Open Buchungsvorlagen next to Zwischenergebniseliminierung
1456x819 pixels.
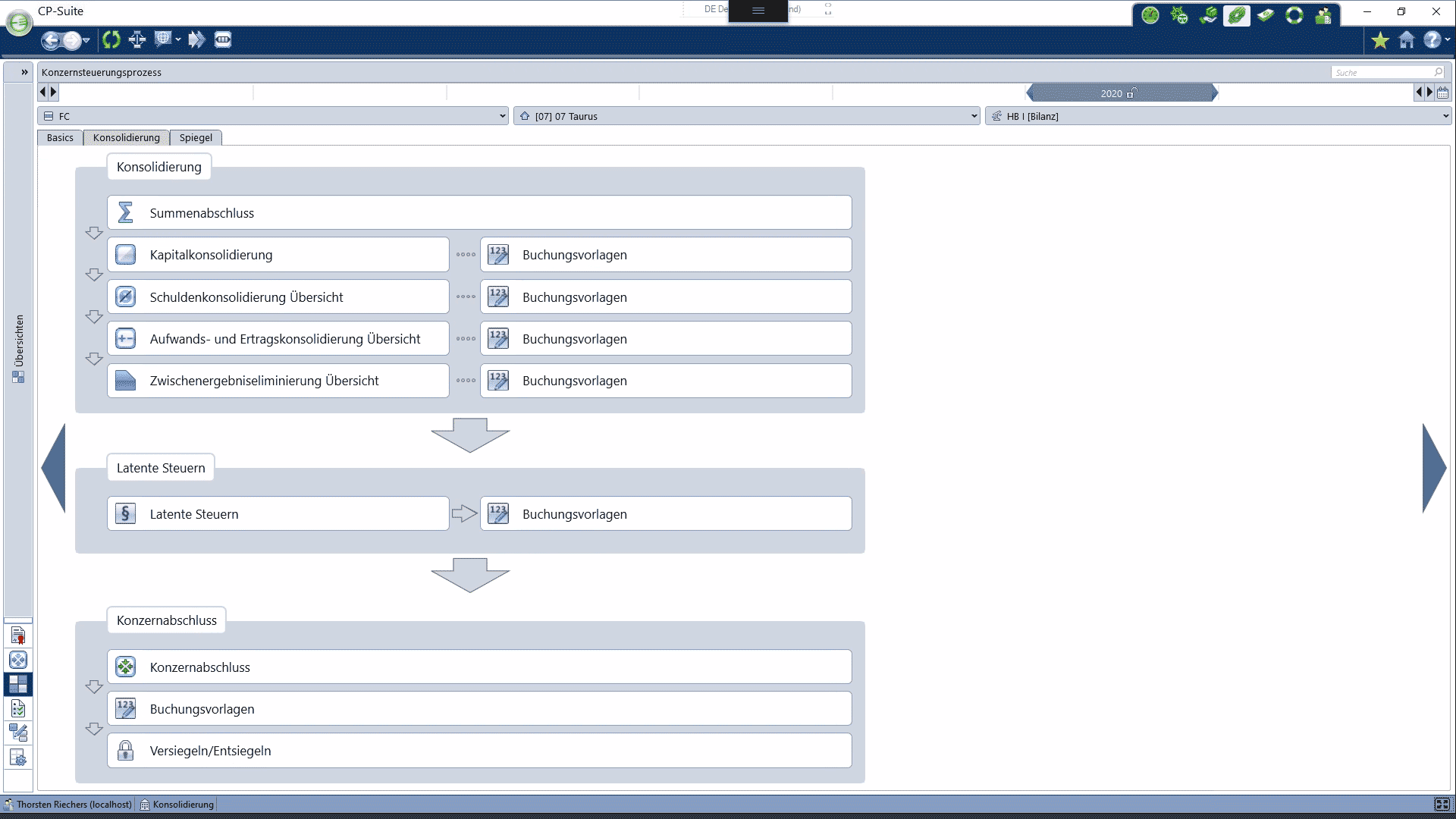pos(666,381)
